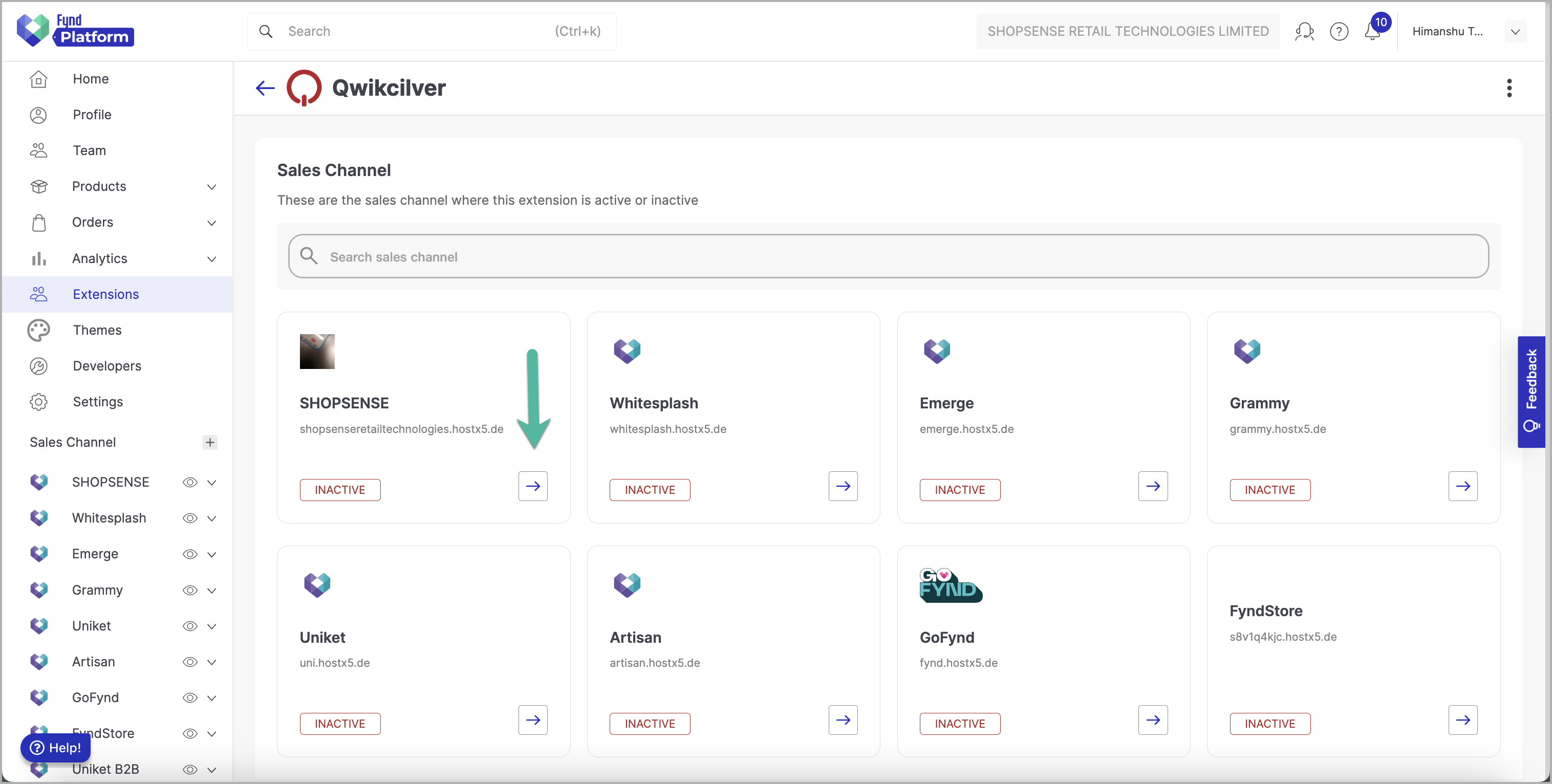The height and width of the screenshot is (784, 1552).
Task: Click the Artisan card logo icon
Action: point(627,585)
